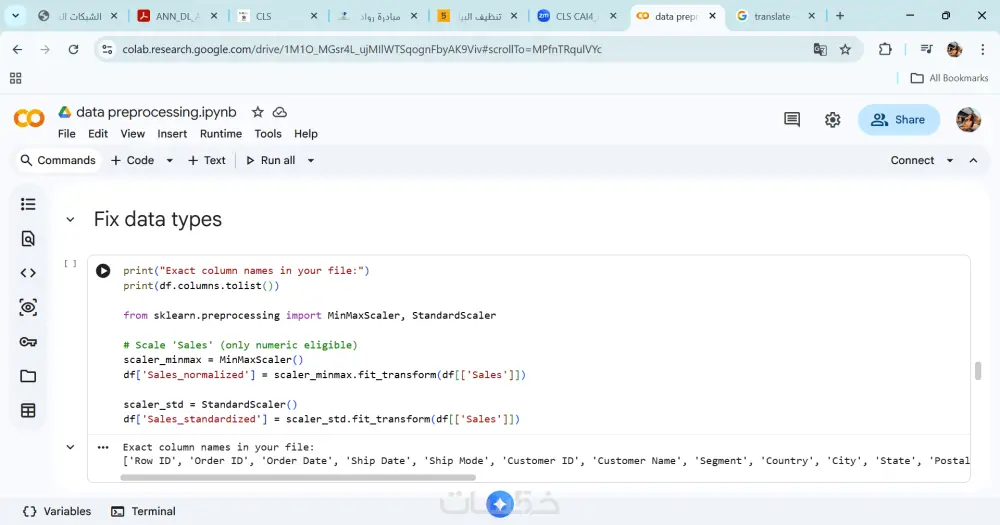Click the notebook title data preprocessing.ipynb
1000x525 pixels.
point(156,112)
